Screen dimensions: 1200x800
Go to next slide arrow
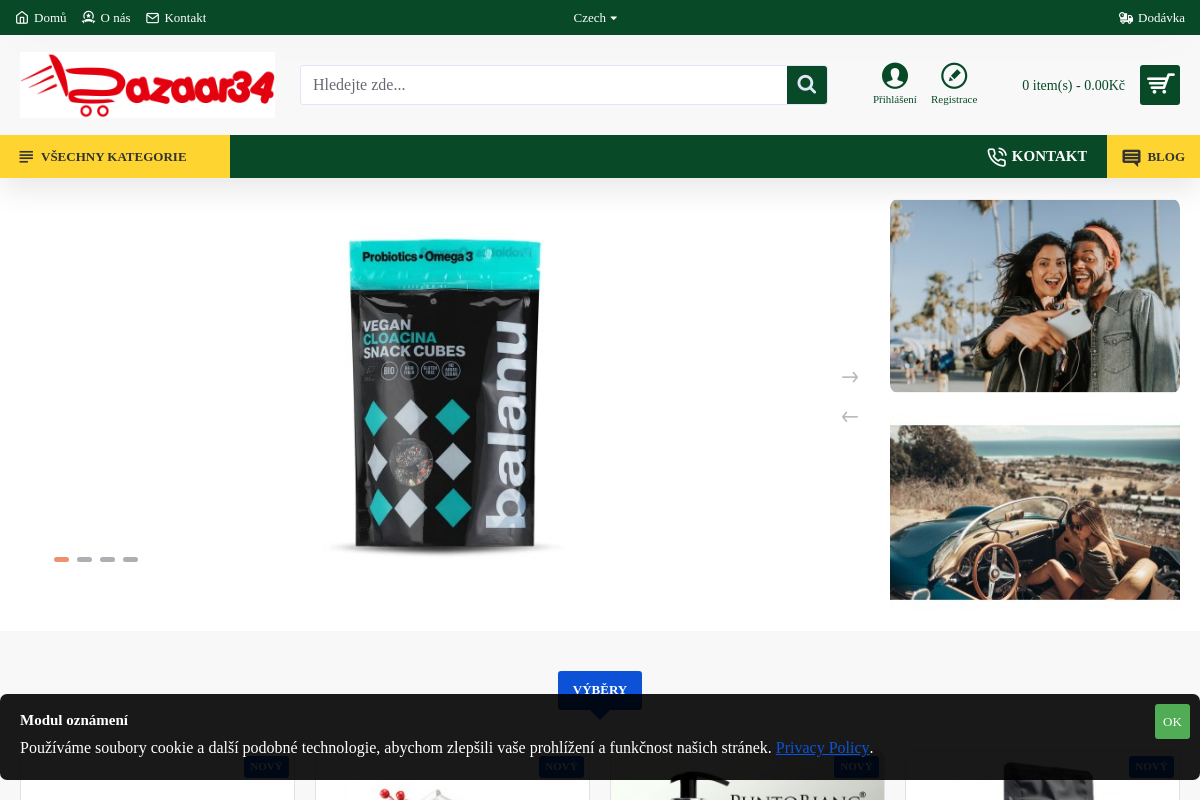[x=850, y=377]
